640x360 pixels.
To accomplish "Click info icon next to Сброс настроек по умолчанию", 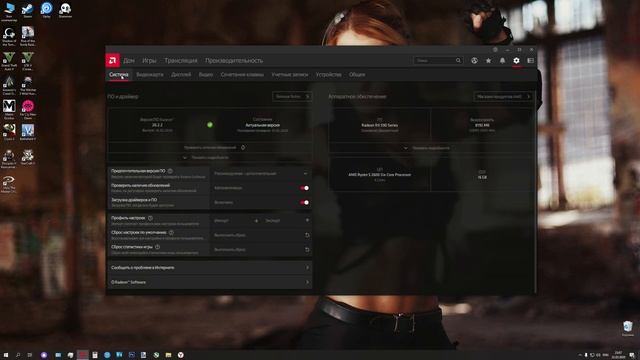I will pyautogui.click(x=171, y=232).
